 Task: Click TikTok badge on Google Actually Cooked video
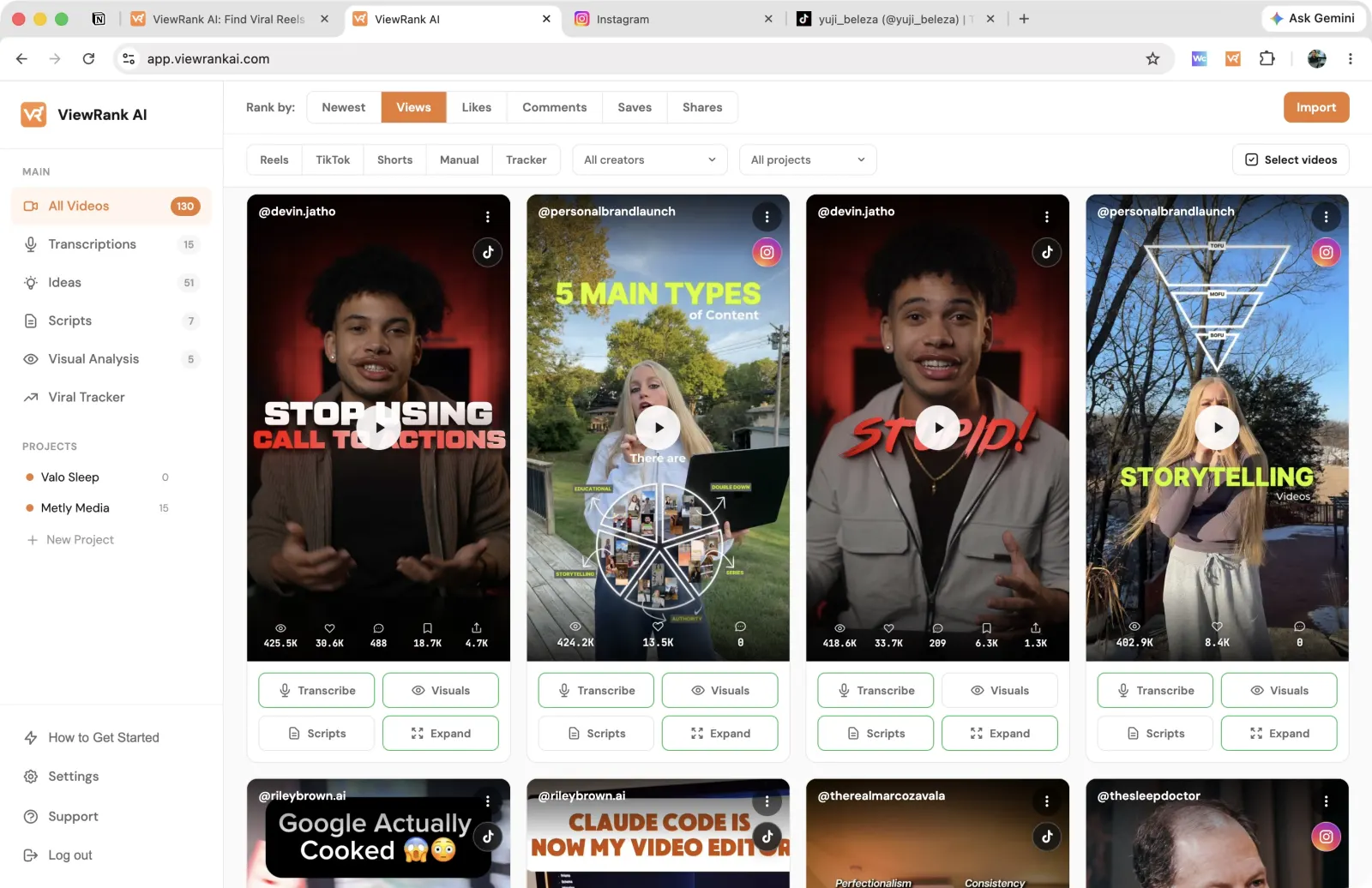coord(487,837)
